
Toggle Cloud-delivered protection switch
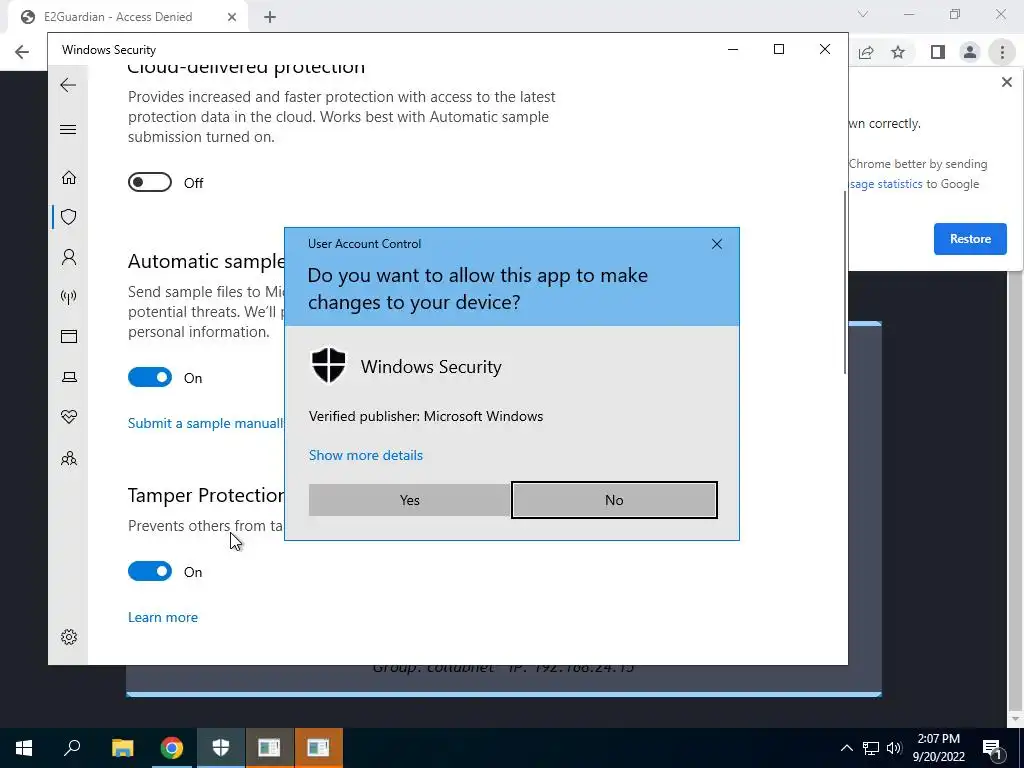[150, 182]
